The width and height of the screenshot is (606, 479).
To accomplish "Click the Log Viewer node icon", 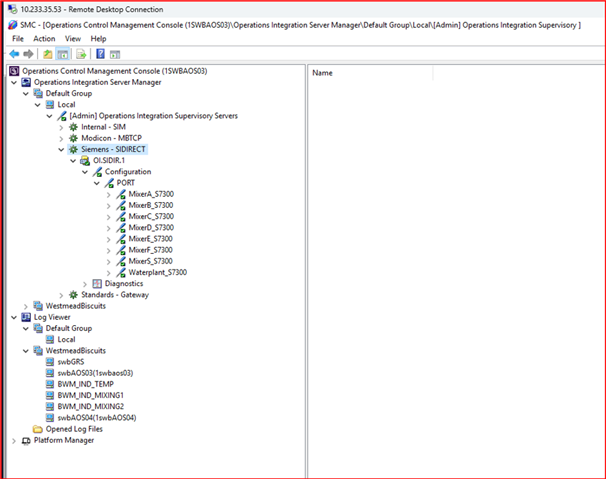I will point(26,317).
